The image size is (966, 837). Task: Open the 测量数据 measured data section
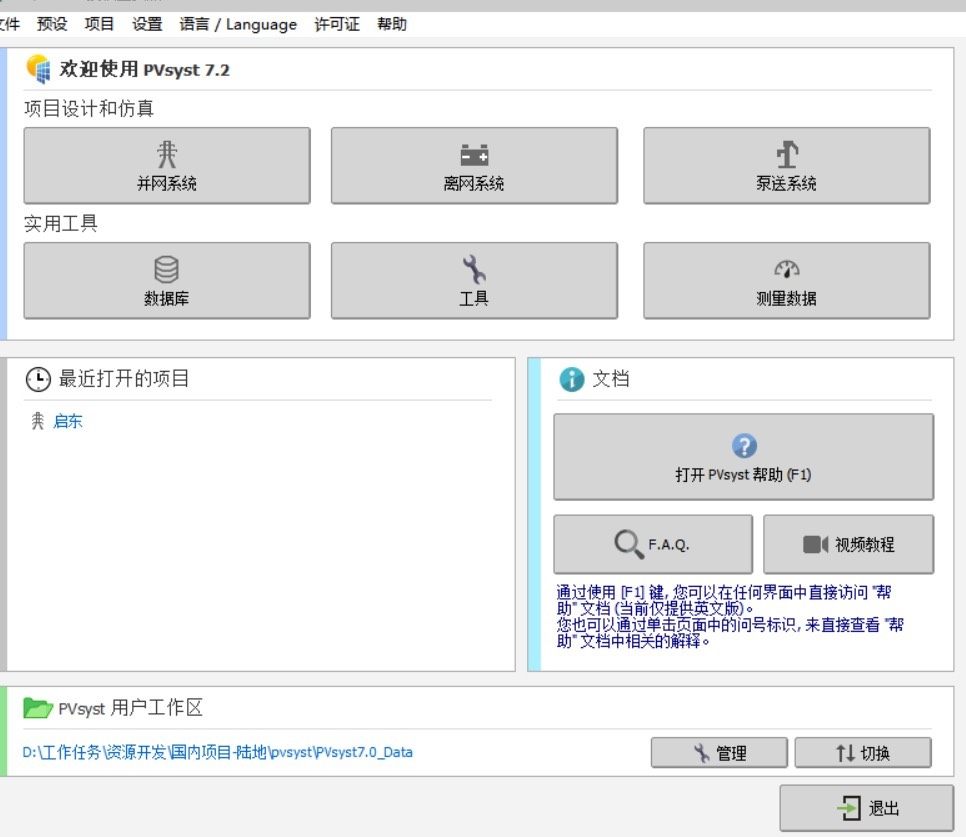click(787, 280)
